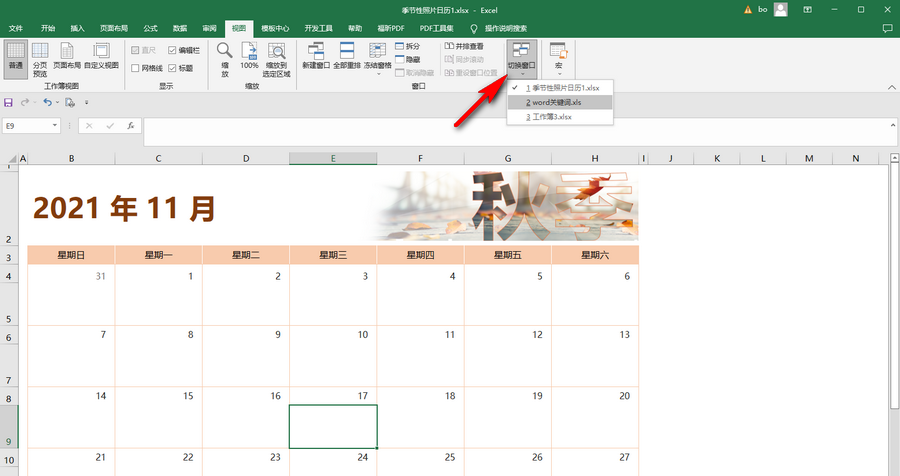Click the 隐藏 hide window button
This screenshot has height=476, width=900.
click(408, 60)
